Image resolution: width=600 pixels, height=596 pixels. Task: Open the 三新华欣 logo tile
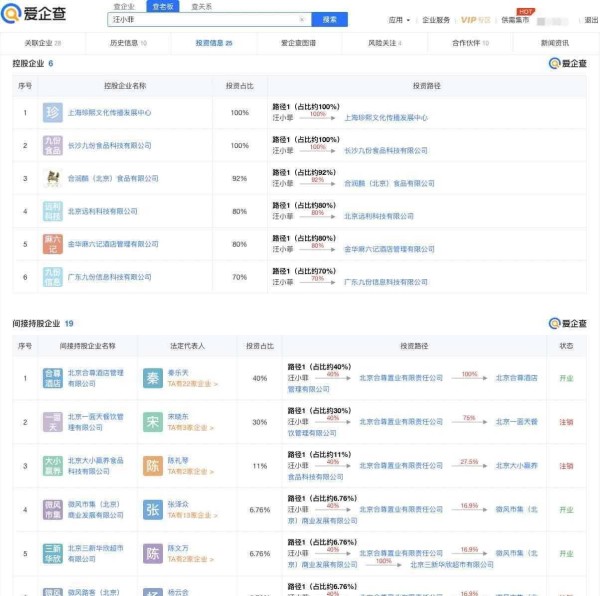pos(52,554)
